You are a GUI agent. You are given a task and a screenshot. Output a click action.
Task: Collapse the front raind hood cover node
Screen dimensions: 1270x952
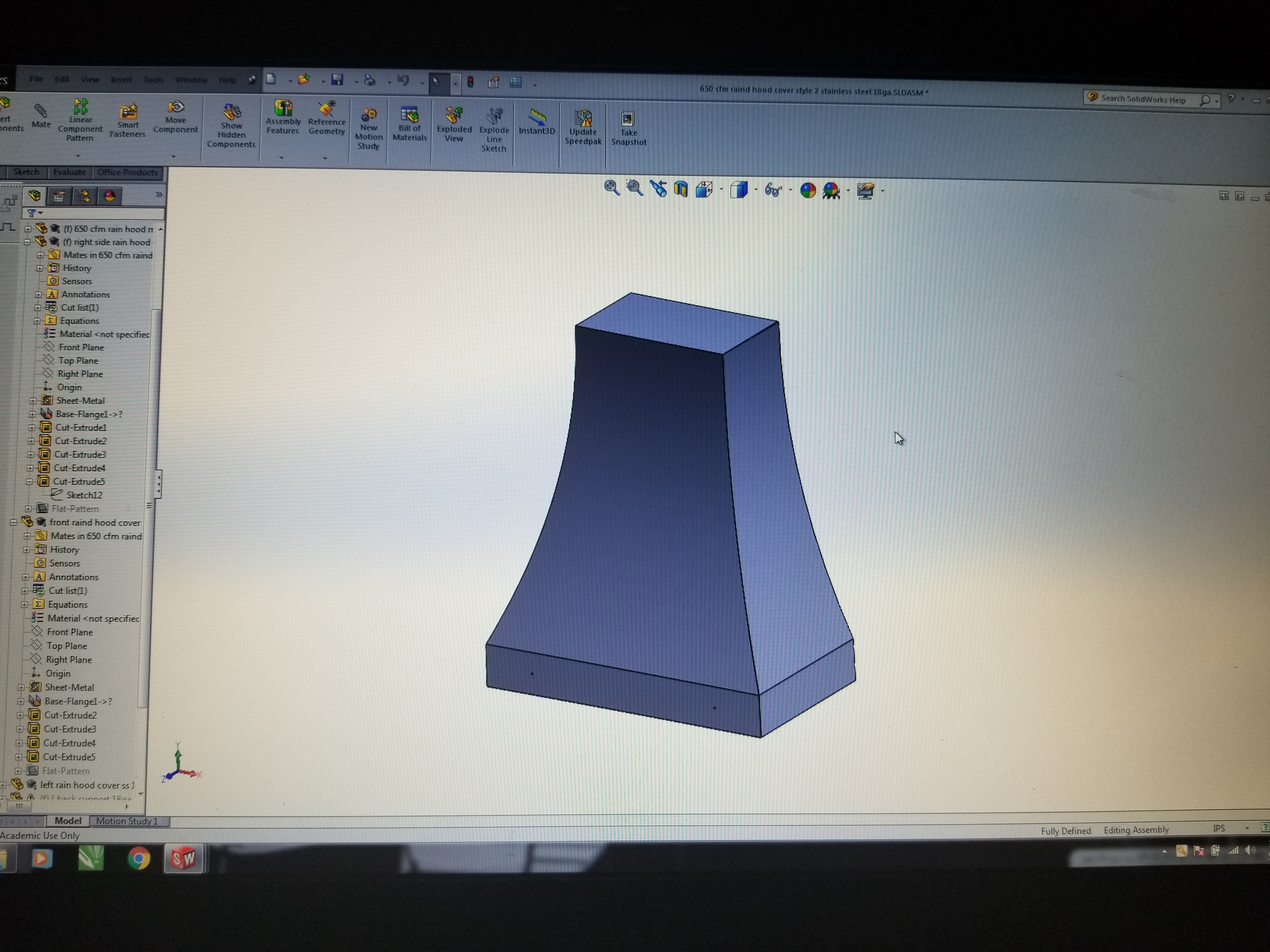pos(13,522)
